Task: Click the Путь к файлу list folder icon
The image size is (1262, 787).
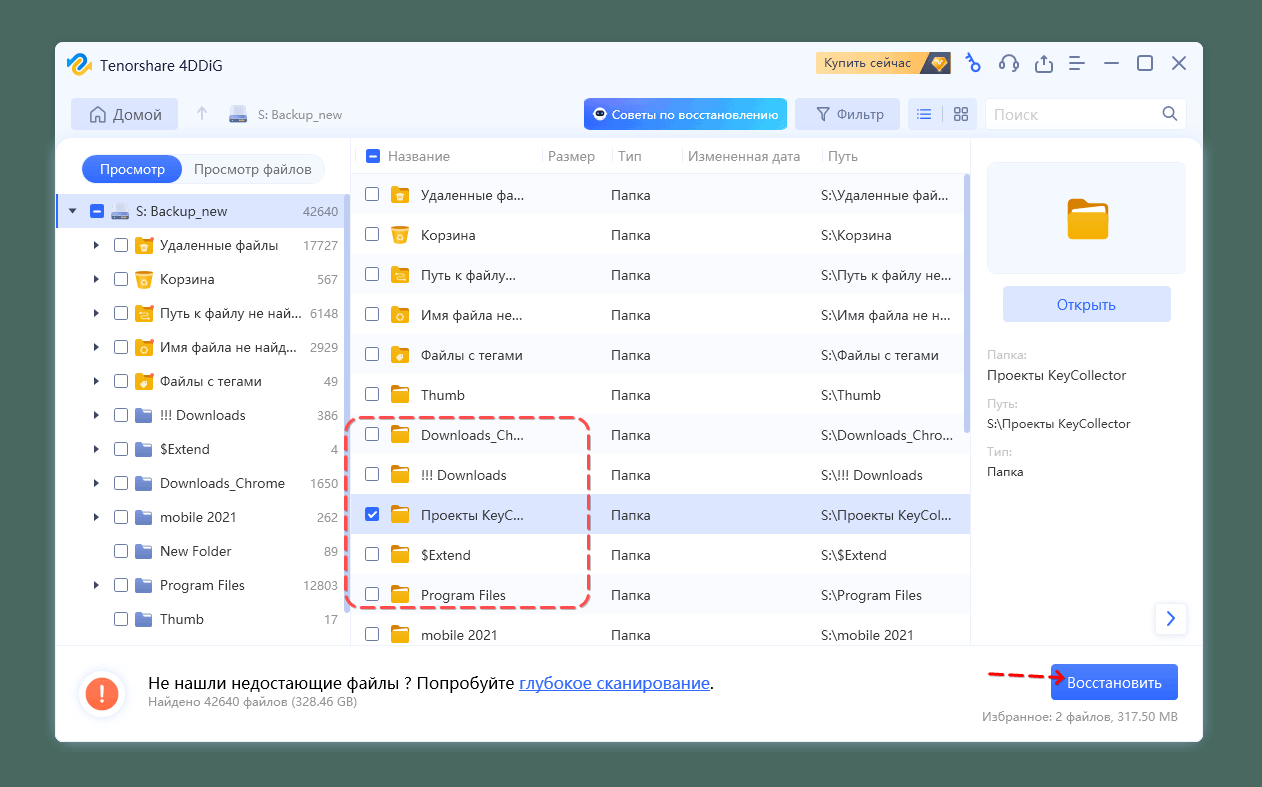Action: point(400,275)
